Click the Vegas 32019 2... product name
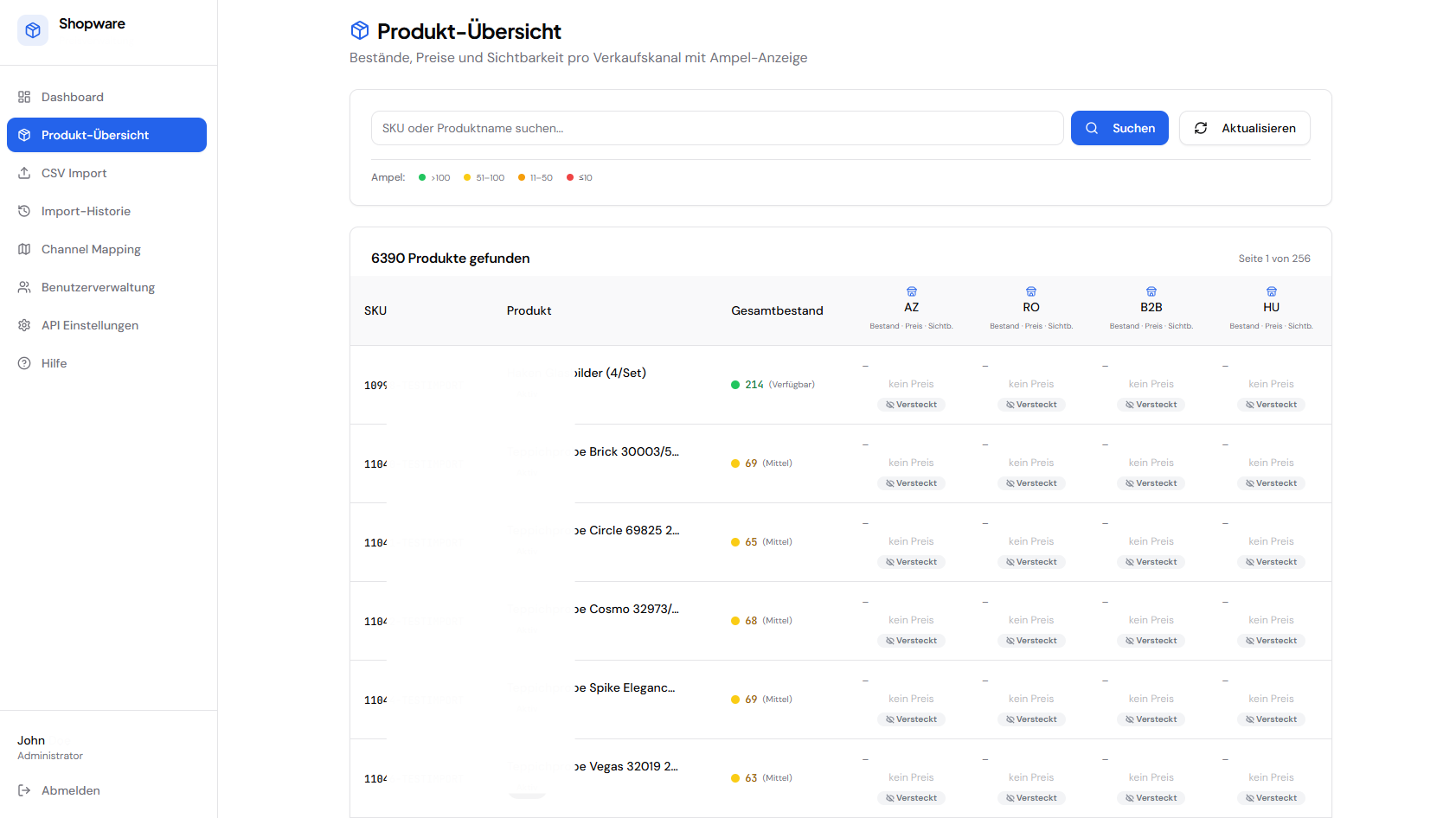Image resolution: width=1456 pixels, height=818 pixels. (626, 766)
